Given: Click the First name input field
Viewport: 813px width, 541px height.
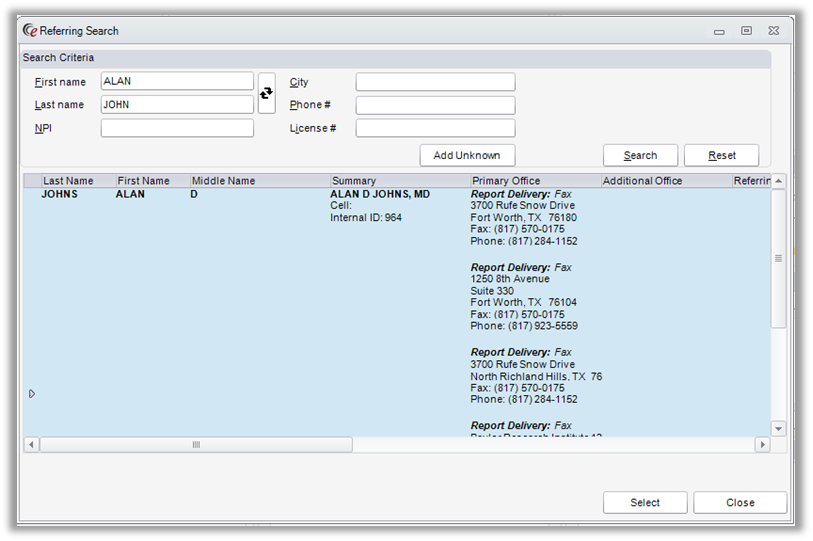Looking at the screenshot, I should click(x=177, y=81).
